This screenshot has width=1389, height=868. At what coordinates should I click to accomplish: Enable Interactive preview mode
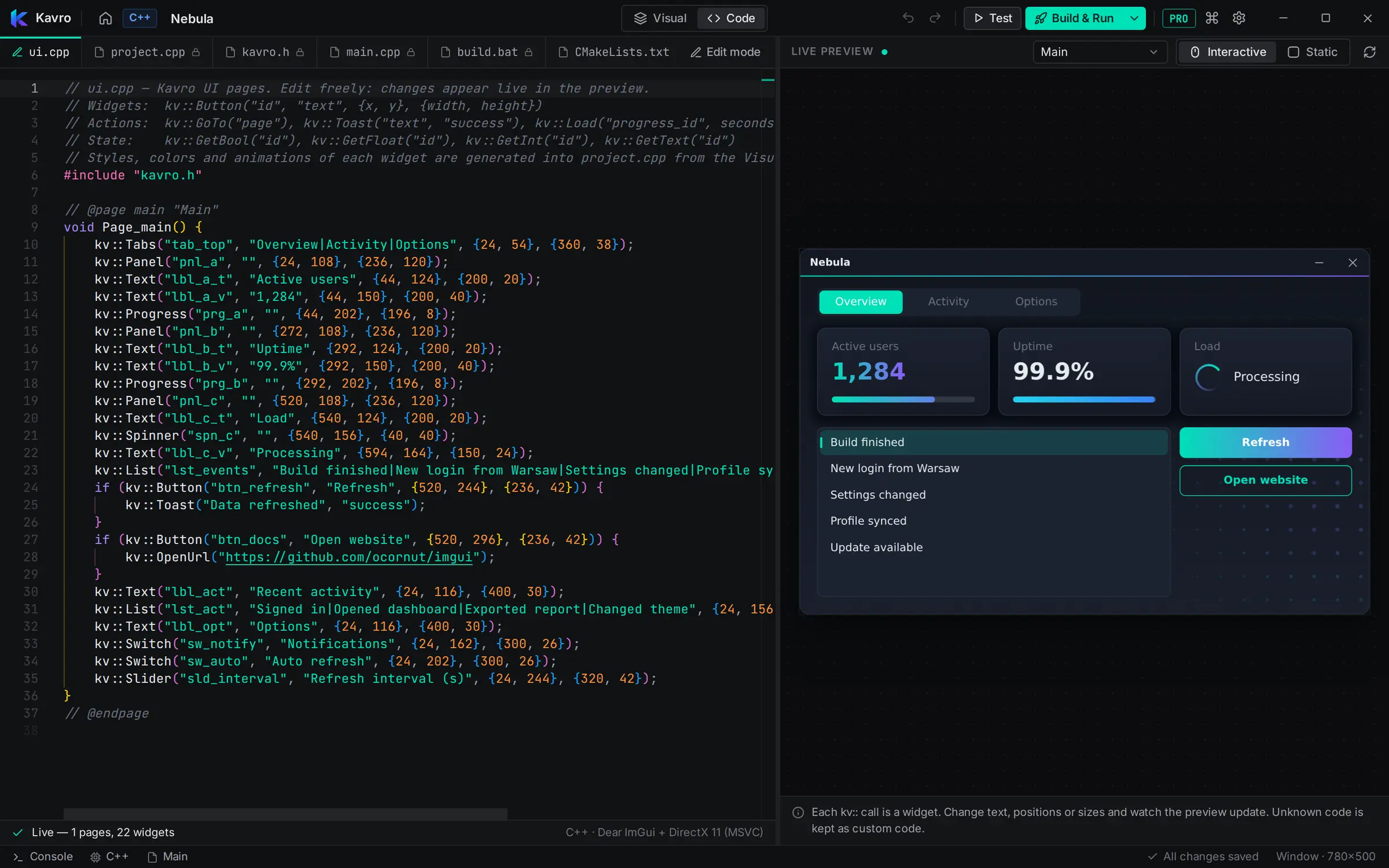coord(1228,52)
